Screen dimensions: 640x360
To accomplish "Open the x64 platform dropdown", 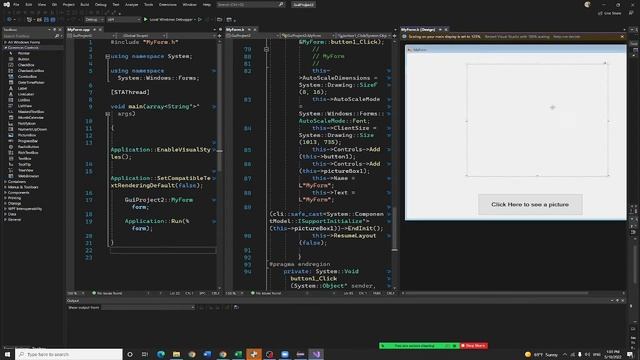I will (x=123, y=19).
